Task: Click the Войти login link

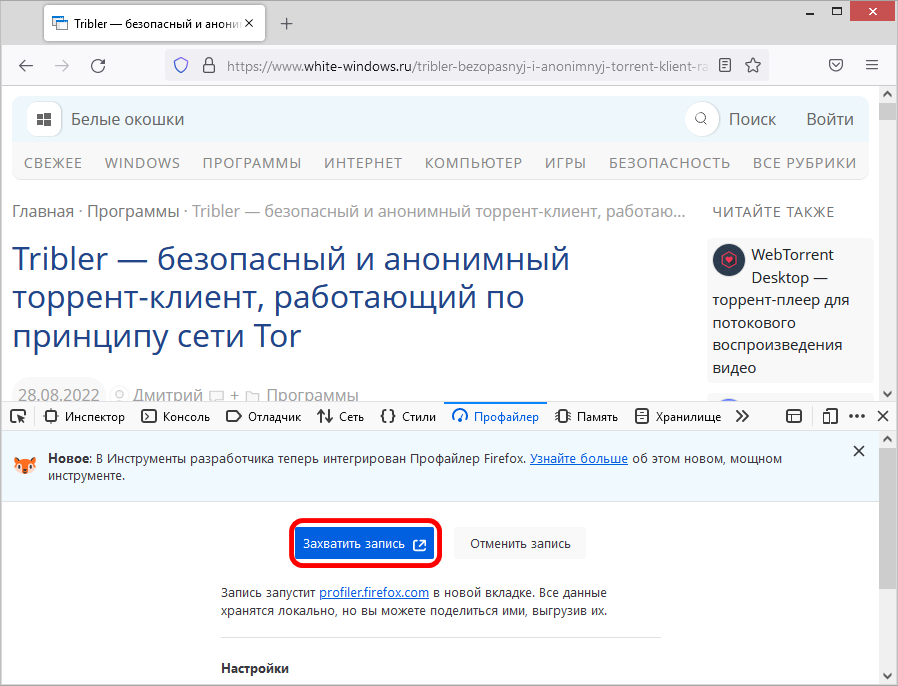Action: (830, 119)
